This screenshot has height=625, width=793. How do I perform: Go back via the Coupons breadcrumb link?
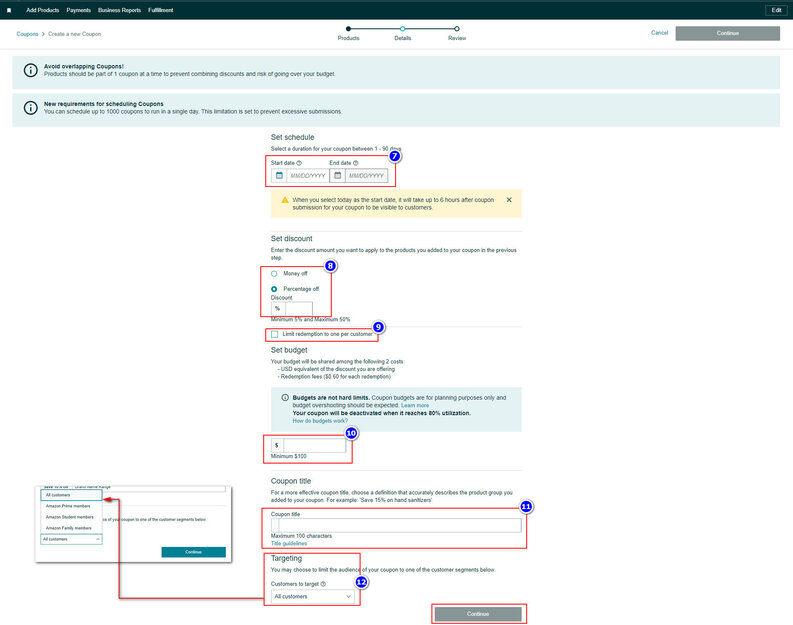pyautogui.click(x=27, y=34)
